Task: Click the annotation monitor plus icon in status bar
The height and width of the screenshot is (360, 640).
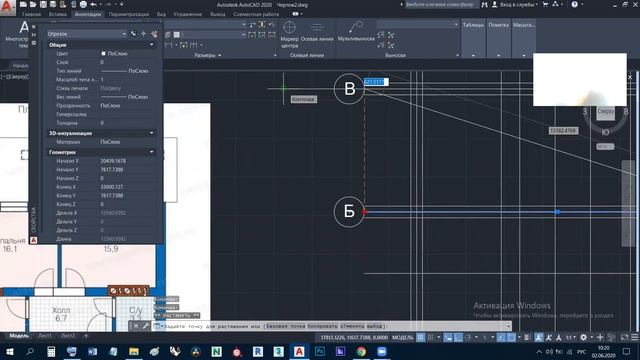Action: [600, 337]
